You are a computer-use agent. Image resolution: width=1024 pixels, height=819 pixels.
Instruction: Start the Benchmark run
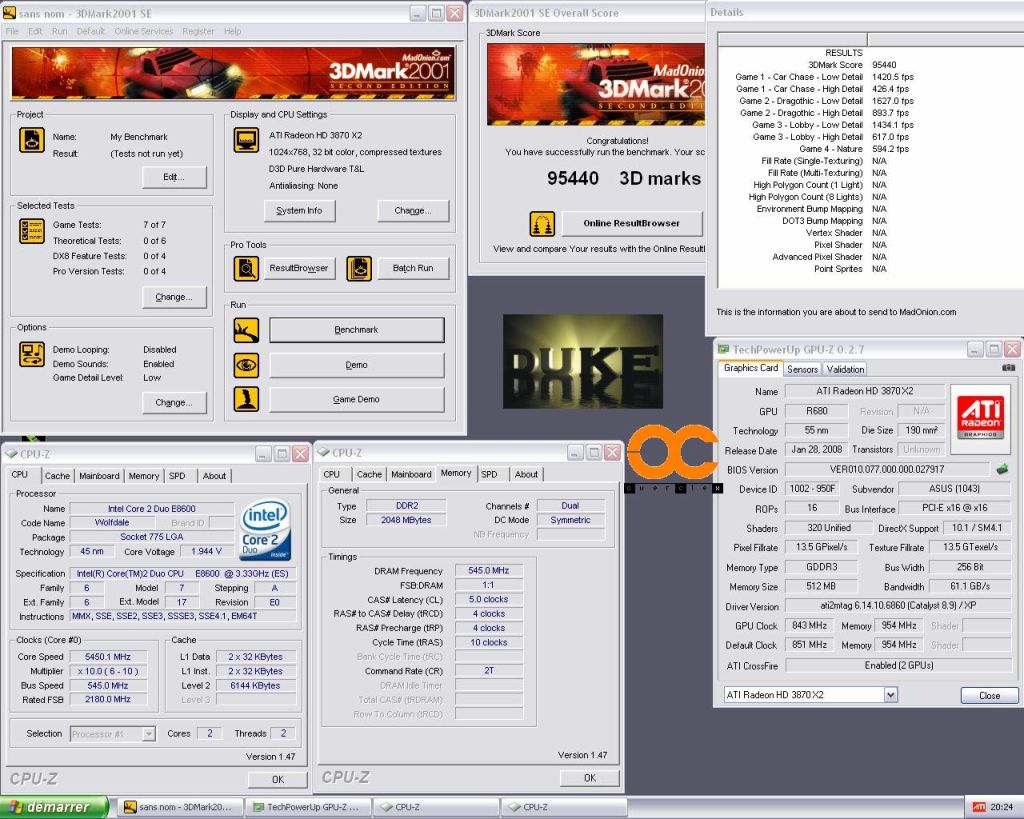[x=357, y=330]
